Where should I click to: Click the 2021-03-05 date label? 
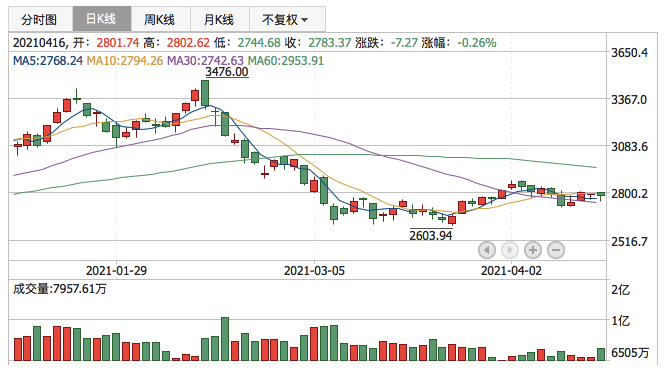(x=314, y=271)
